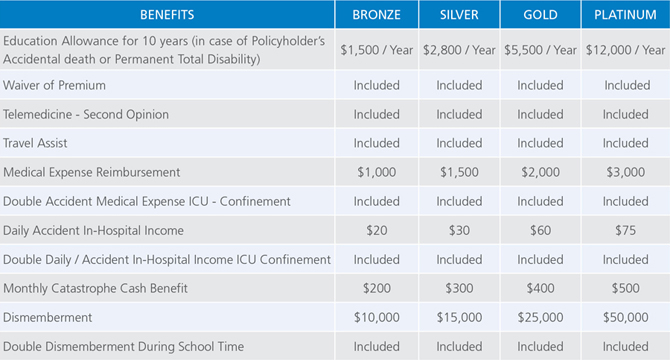Select the BRONZE plan header
The height and width of the screenshot is (360, 670).
click(376, 15)
